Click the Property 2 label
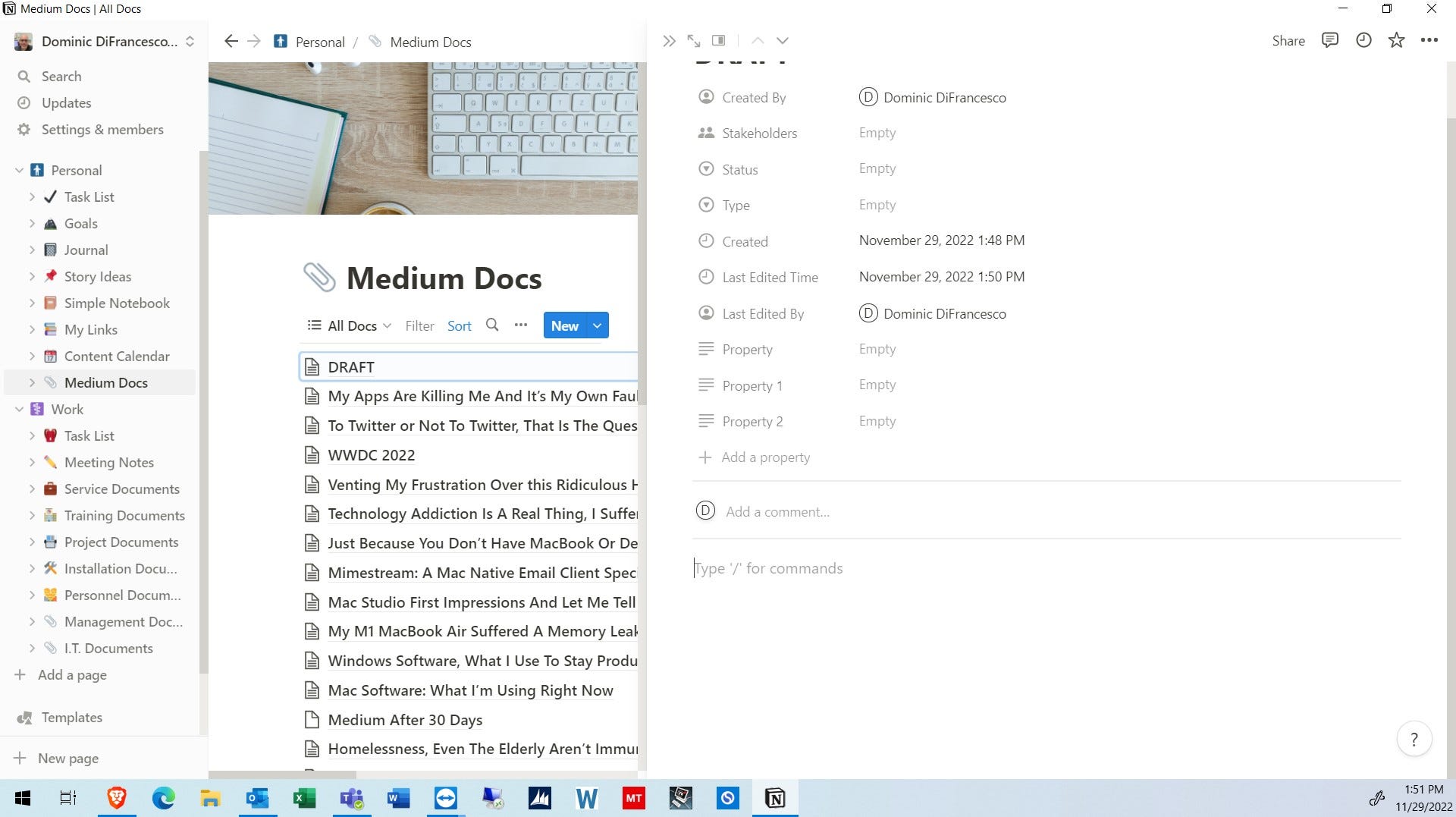Viewport: 1456px width, 817px height. pos(752,422)
